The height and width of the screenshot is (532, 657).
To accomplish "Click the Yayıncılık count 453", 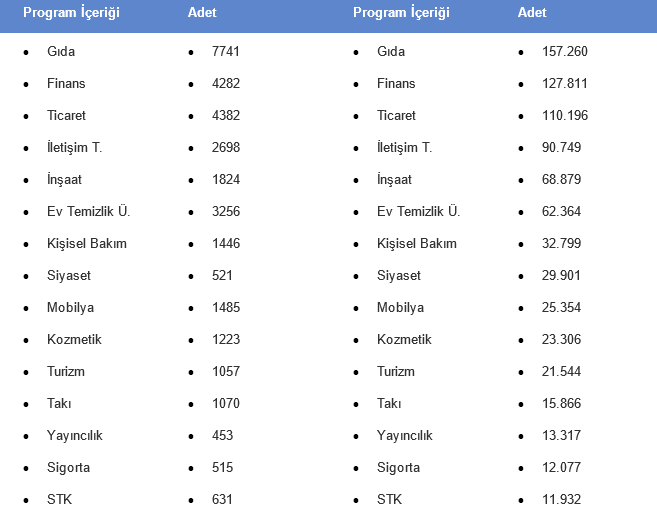I will pos(222,435).
